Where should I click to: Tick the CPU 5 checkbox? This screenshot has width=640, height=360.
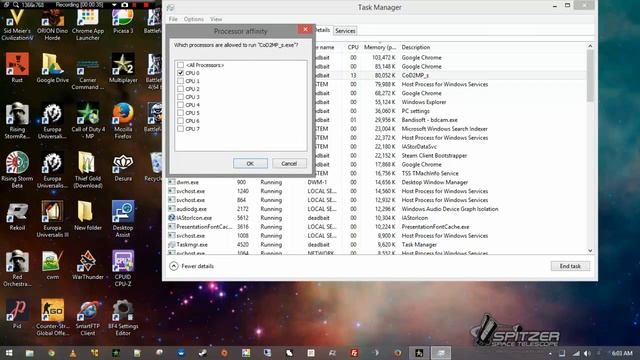(180, 113)
